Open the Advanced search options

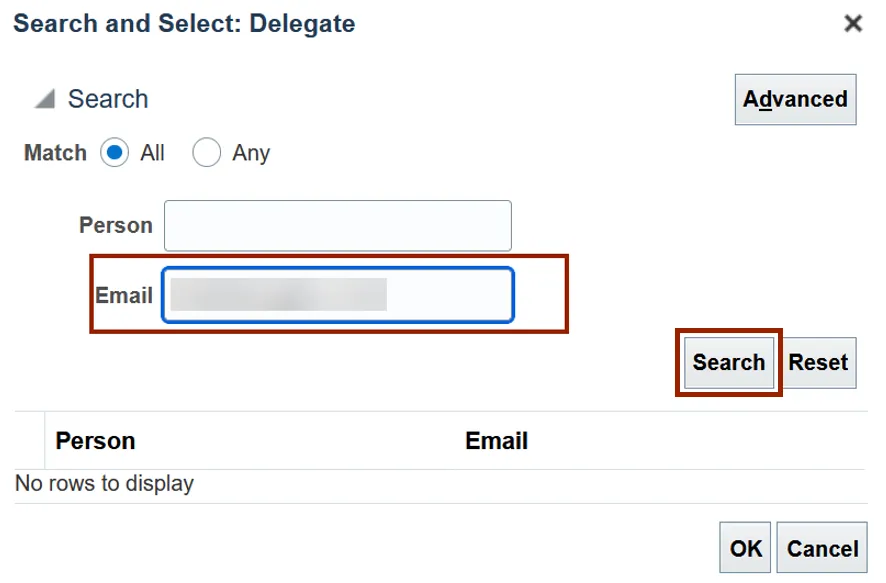click(795, 99)
